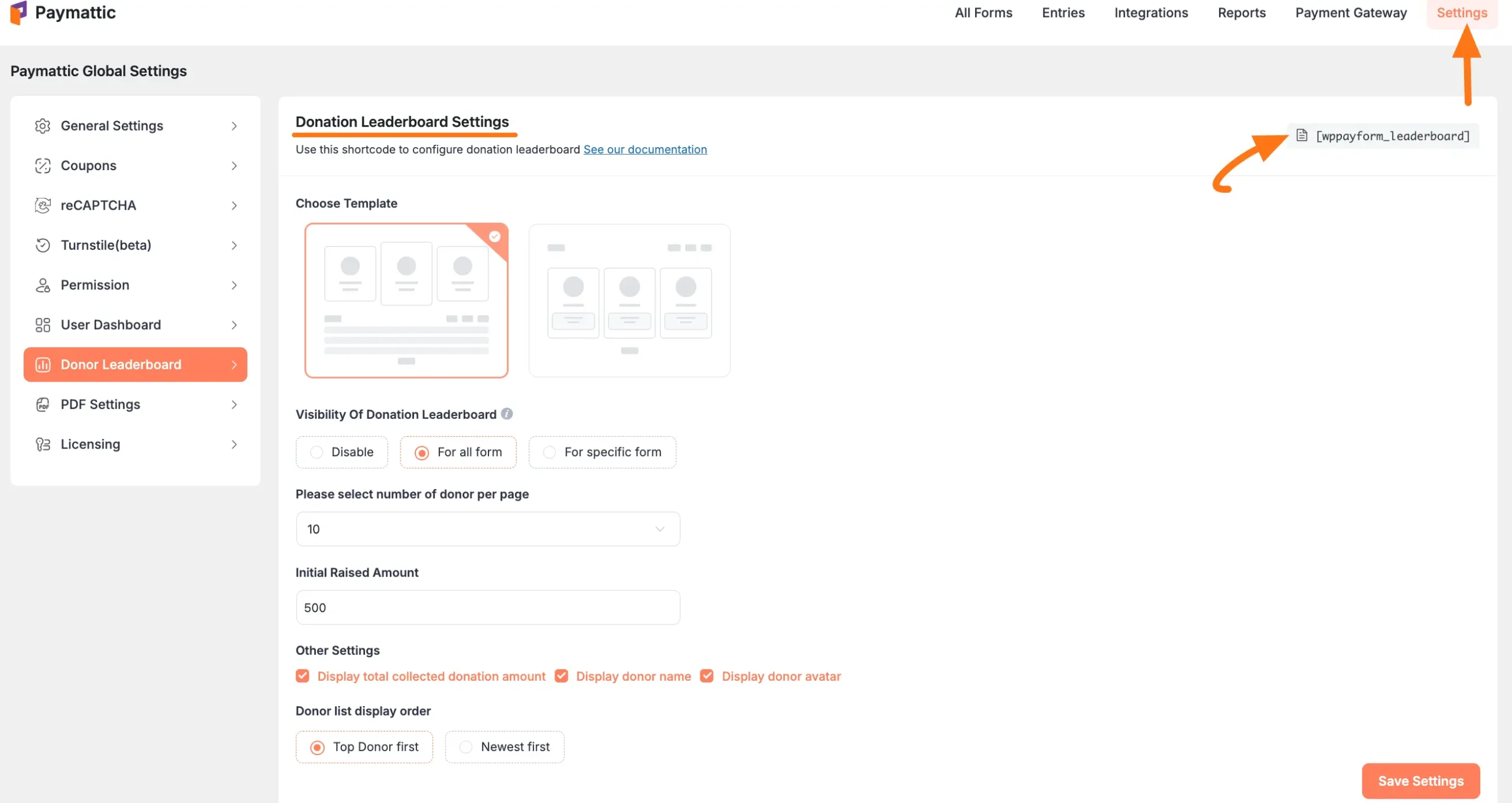This screenshot has height=803, width=1512.
Task: Toggle the Display donor avatar checkbox
Action: pos(706,676)
